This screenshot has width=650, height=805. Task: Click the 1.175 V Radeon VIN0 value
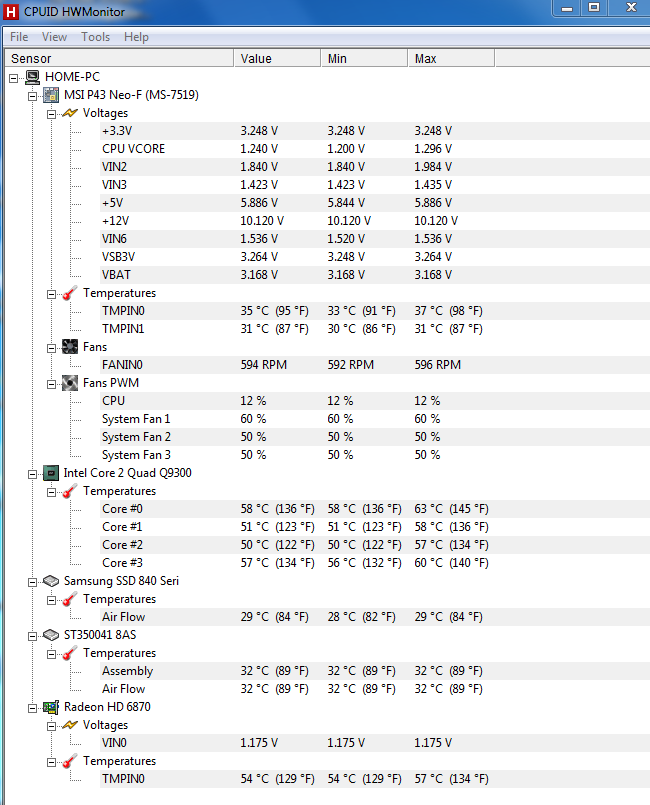coord(259,743)
